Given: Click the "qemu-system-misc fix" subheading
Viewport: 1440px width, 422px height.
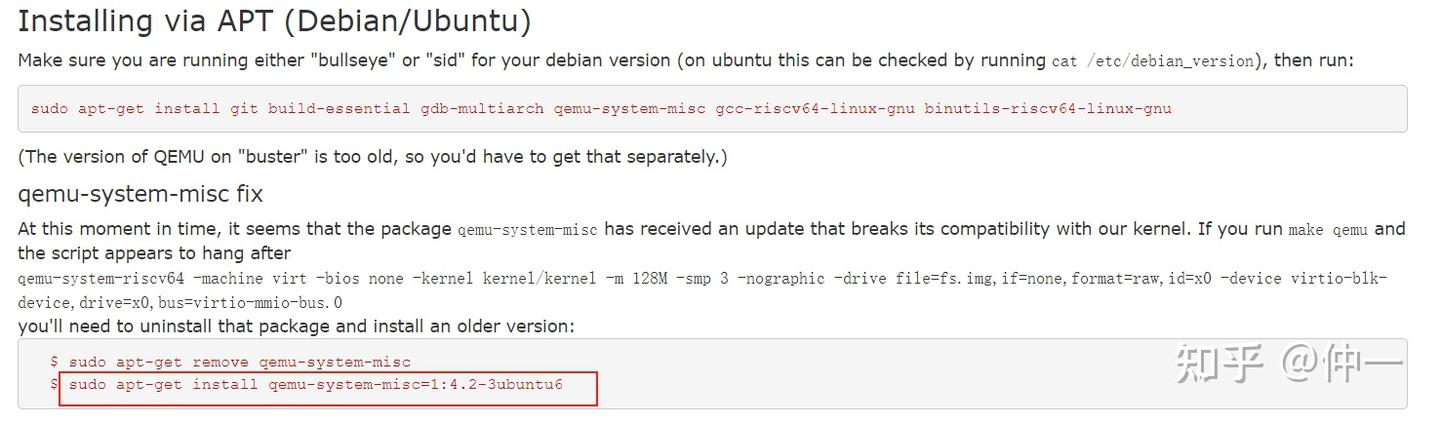Looking at the screenshot, I should 140,193.
